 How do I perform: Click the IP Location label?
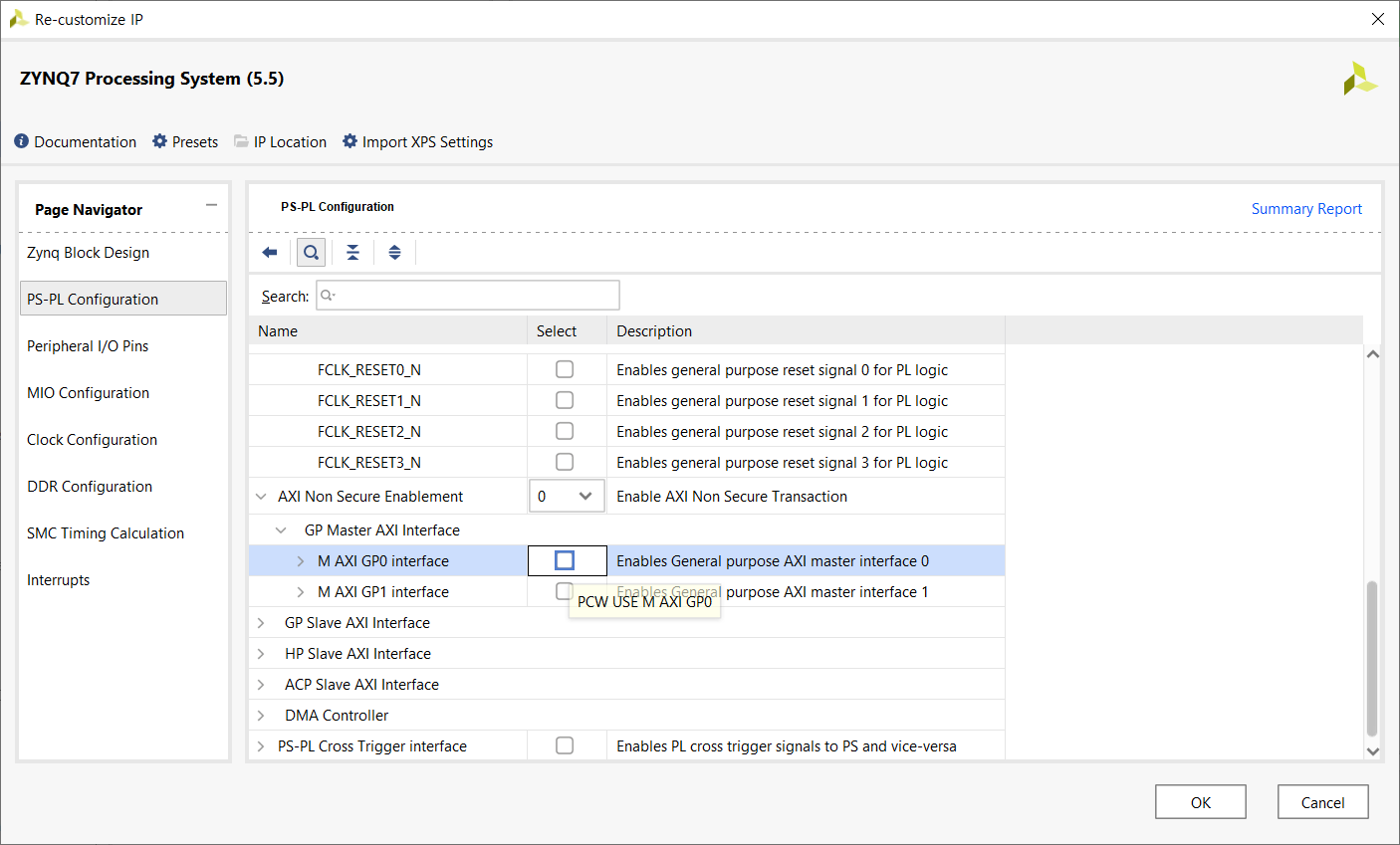coord(290,141)
